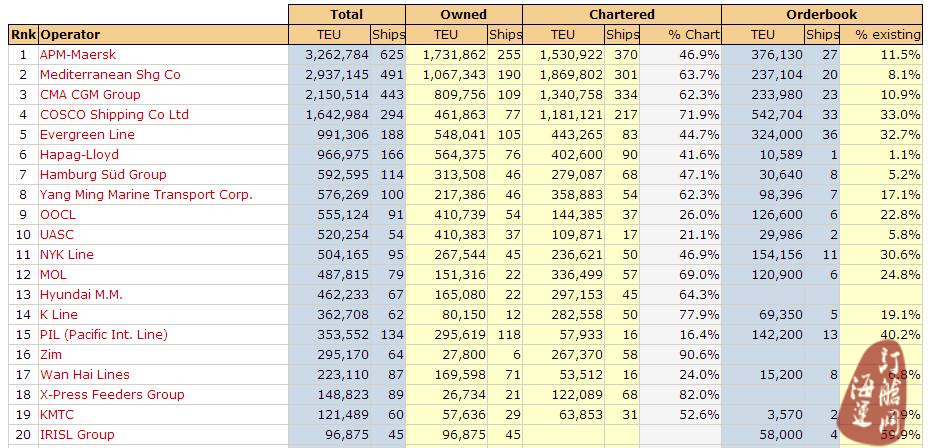Select Hamburg Süd total TEU 592,595
The image size is (934, 448).
pyautogui.click(x=343, y=175)
